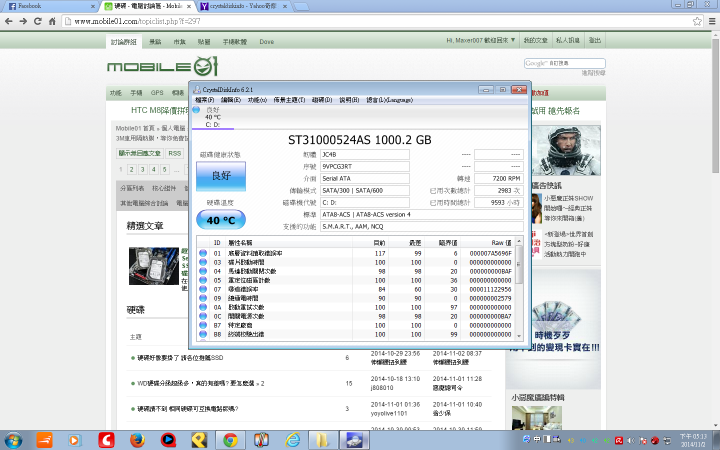
Task: Click the featured article hard drive thumbnail
Action: [154, 266]
